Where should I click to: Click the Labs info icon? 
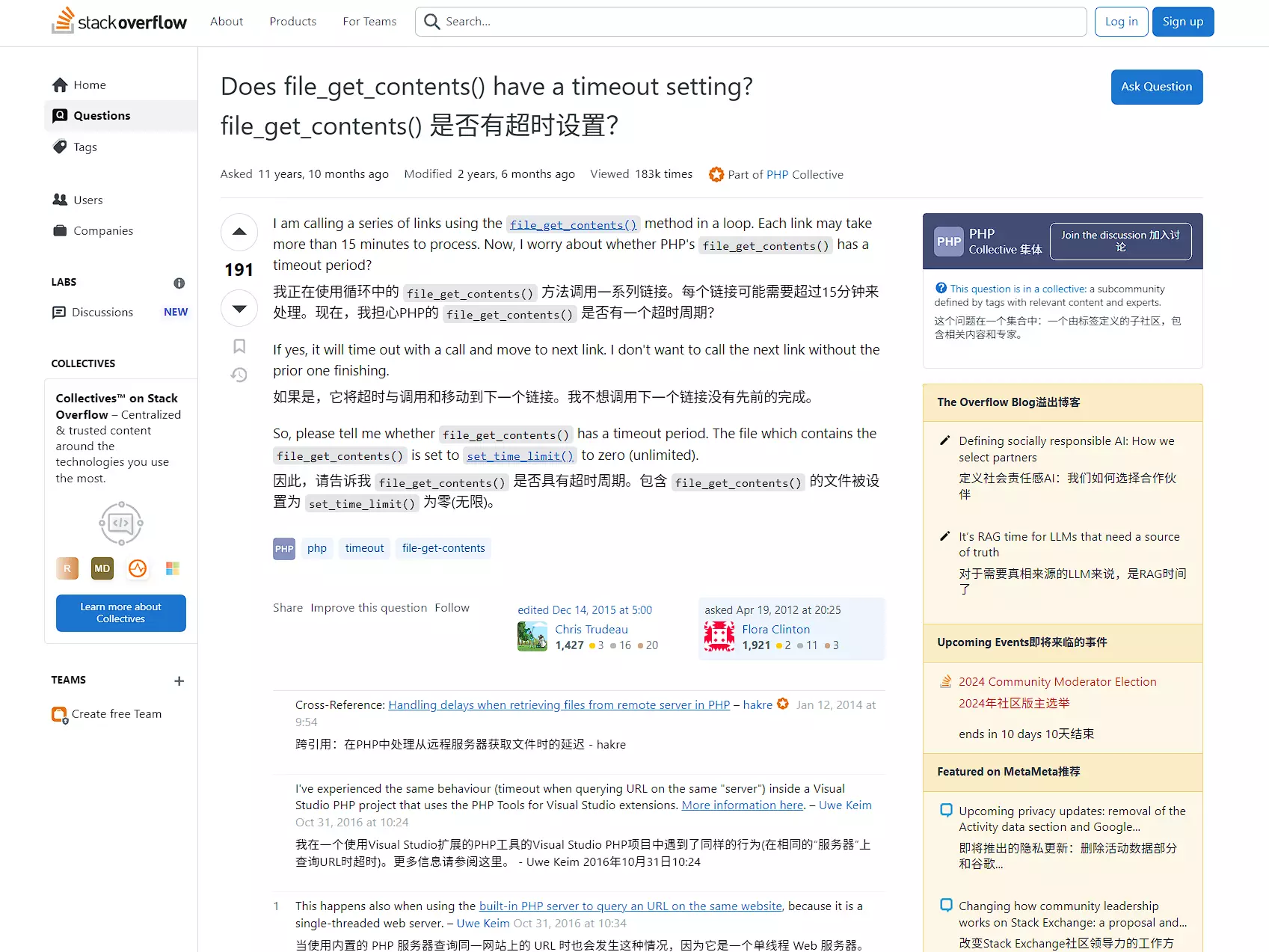pos(179,283)
